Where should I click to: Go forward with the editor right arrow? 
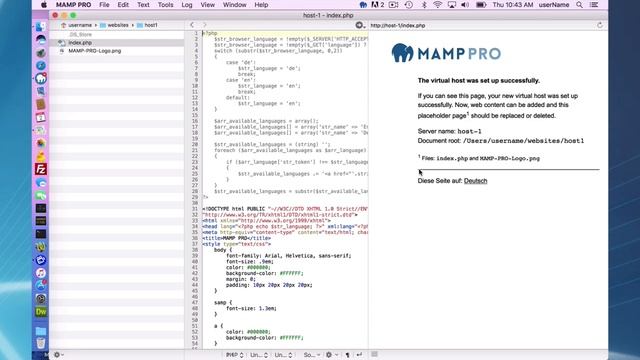pyautogui.click(x=205, y=25)
